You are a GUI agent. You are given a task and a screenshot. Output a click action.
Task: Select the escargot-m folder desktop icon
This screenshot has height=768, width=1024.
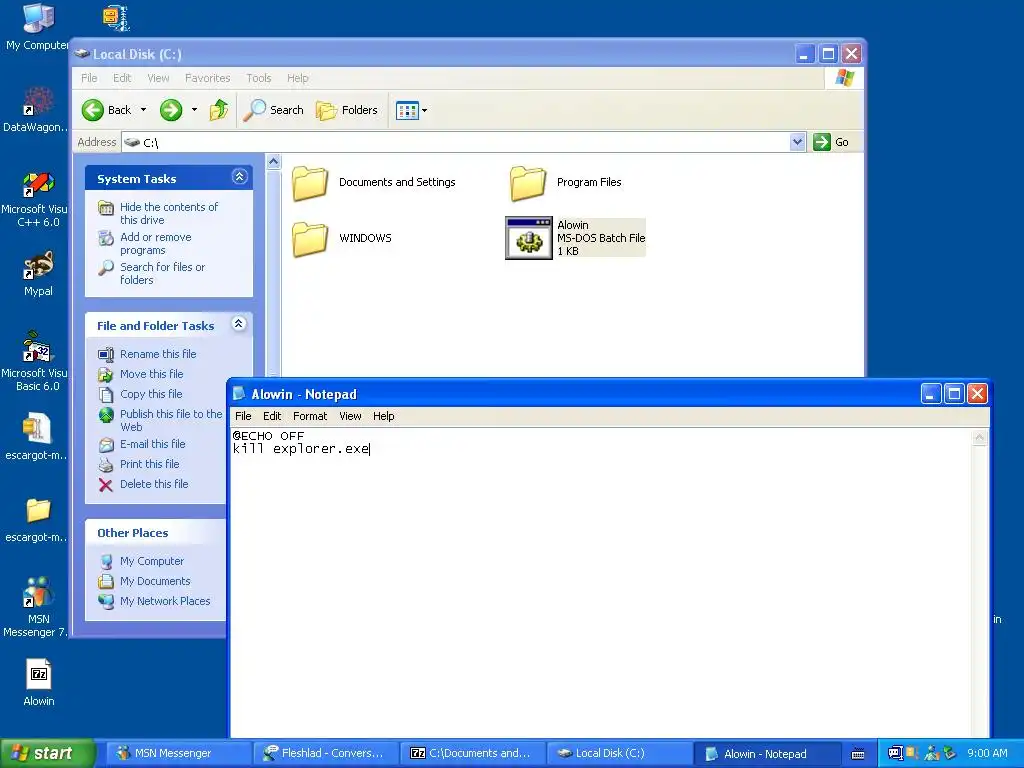[x=36, y=519]
